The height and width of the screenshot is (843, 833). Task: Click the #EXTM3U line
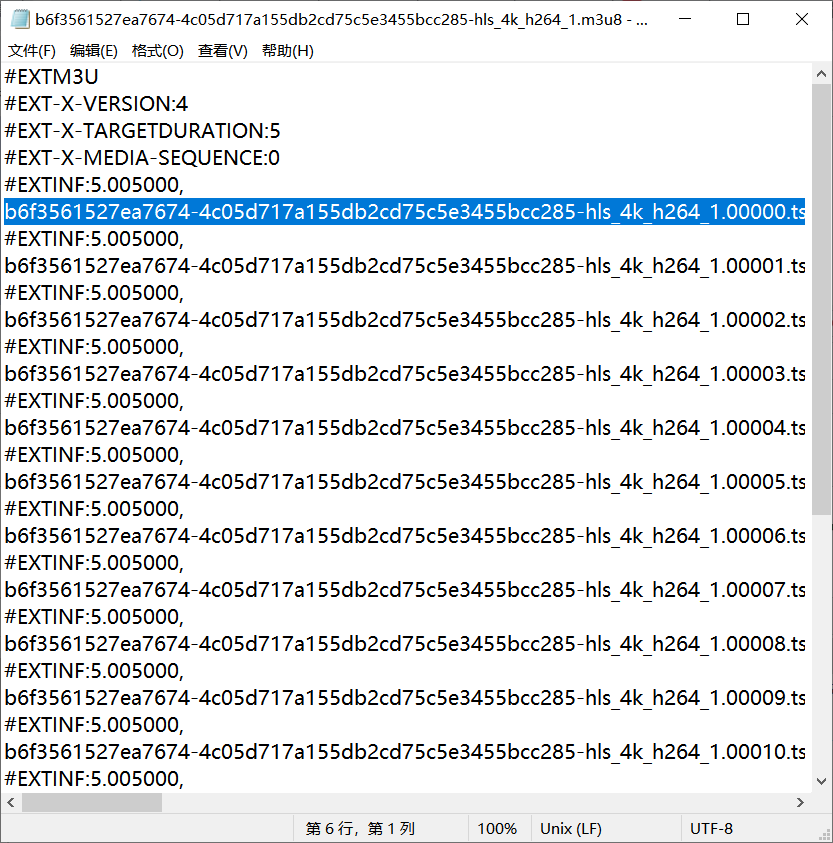51,77
